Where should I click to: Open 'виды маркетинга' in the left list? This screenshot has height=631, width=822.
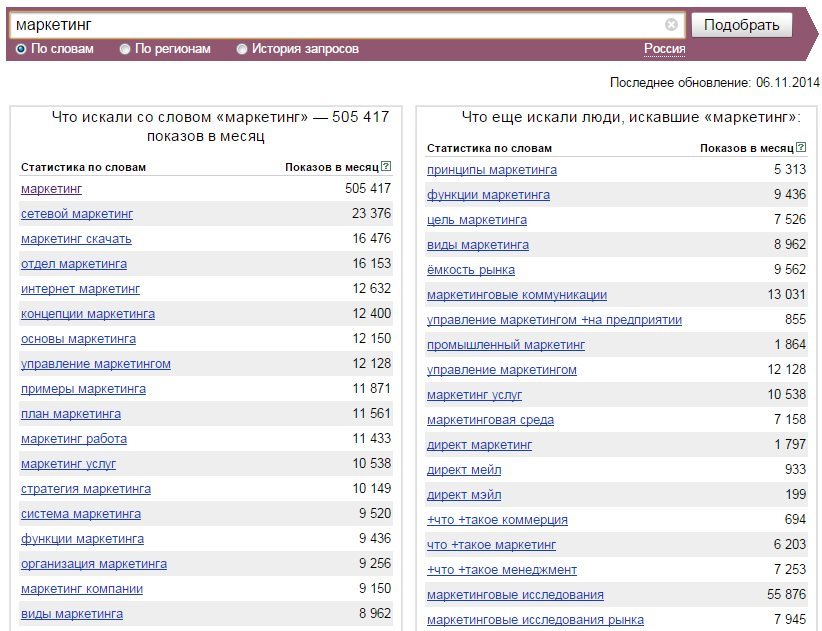click(72, 614)
